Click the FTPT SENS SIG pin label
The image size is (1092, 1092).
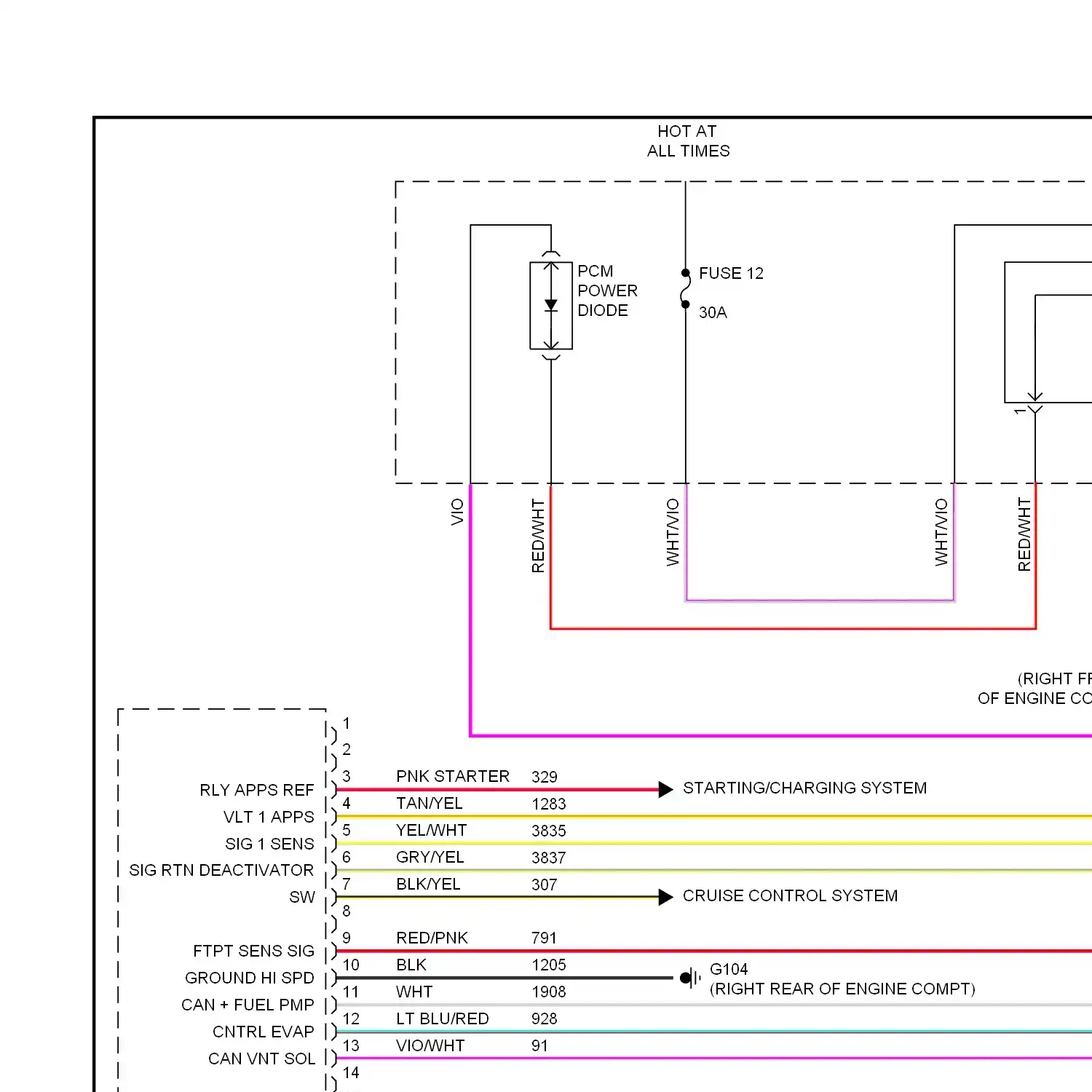coord(253,951)
